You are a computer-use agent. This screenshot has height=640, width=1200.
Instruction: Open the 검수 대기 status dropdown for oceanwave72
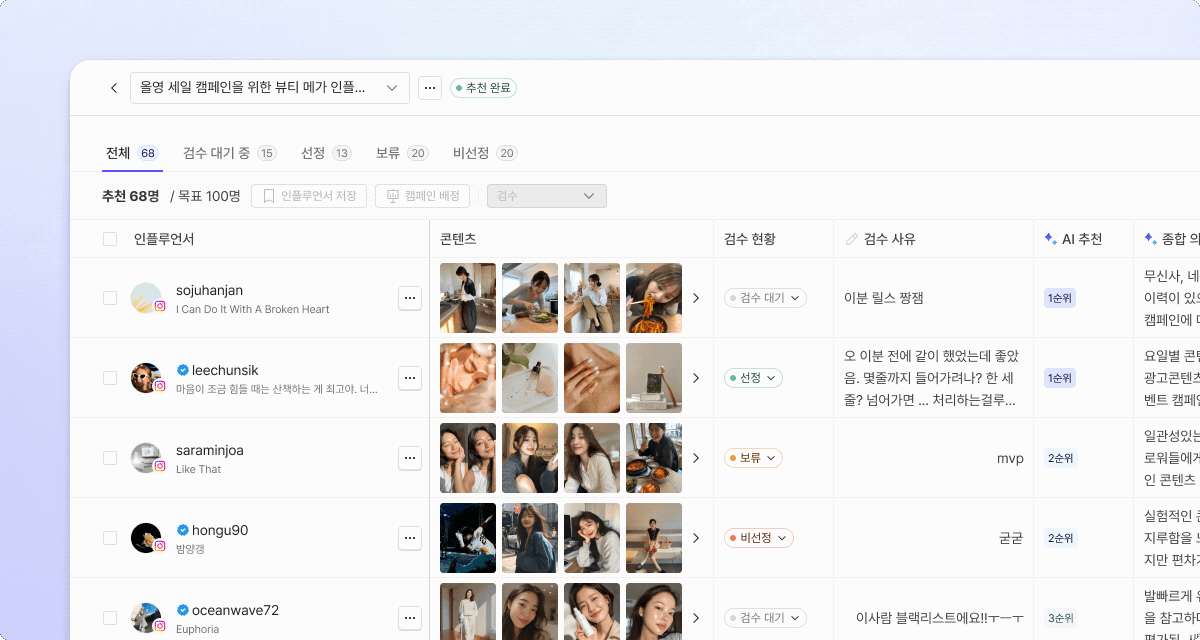(x=765, y=618)
